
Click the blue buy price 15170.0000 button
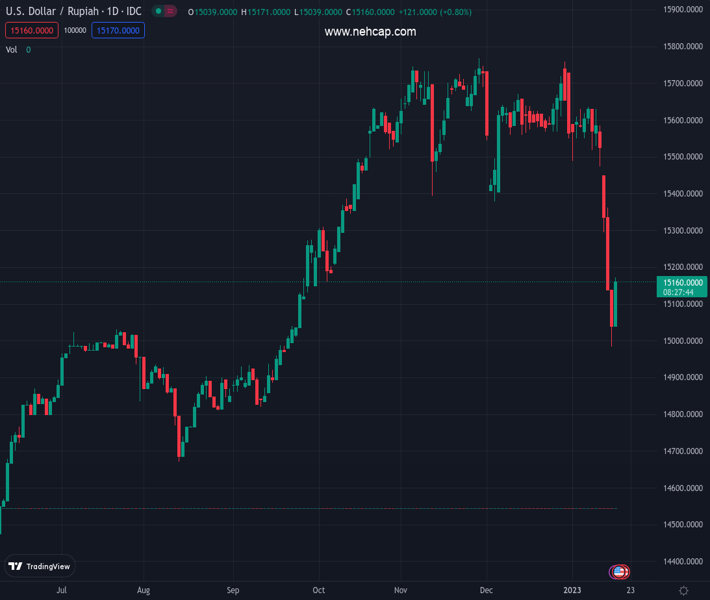pyautogui.click(x=118, y=31)
